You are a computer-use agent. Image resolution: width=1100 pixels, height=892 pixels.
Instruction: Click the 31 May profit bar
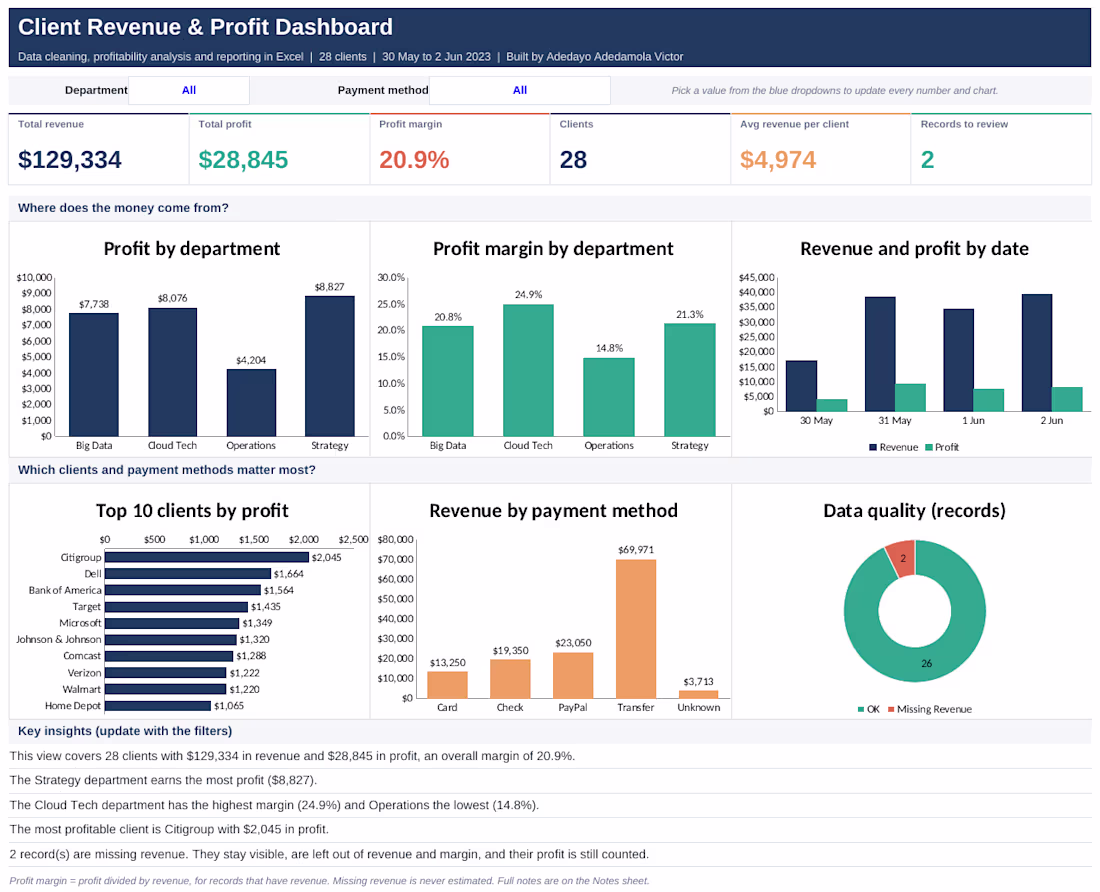point(910,398)
